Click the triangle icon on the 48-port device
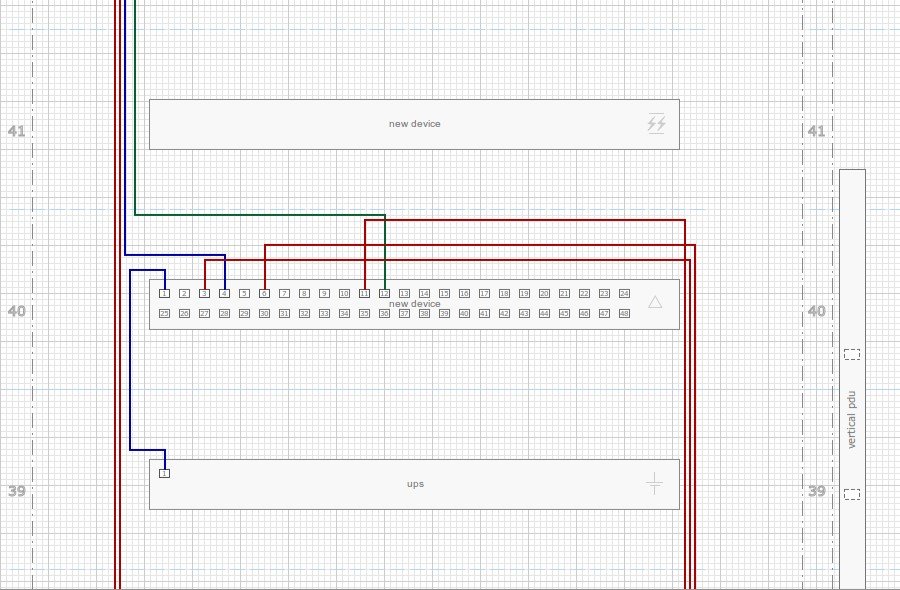This screenshot has width=900, height=590. (655, 302)
